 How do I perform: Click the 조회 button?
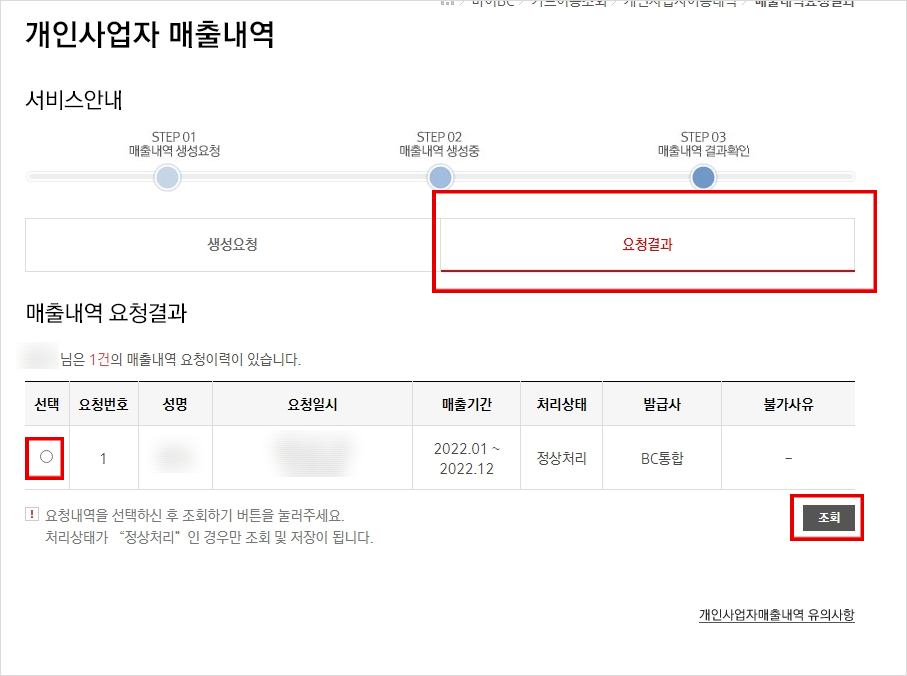click(828, 518)
